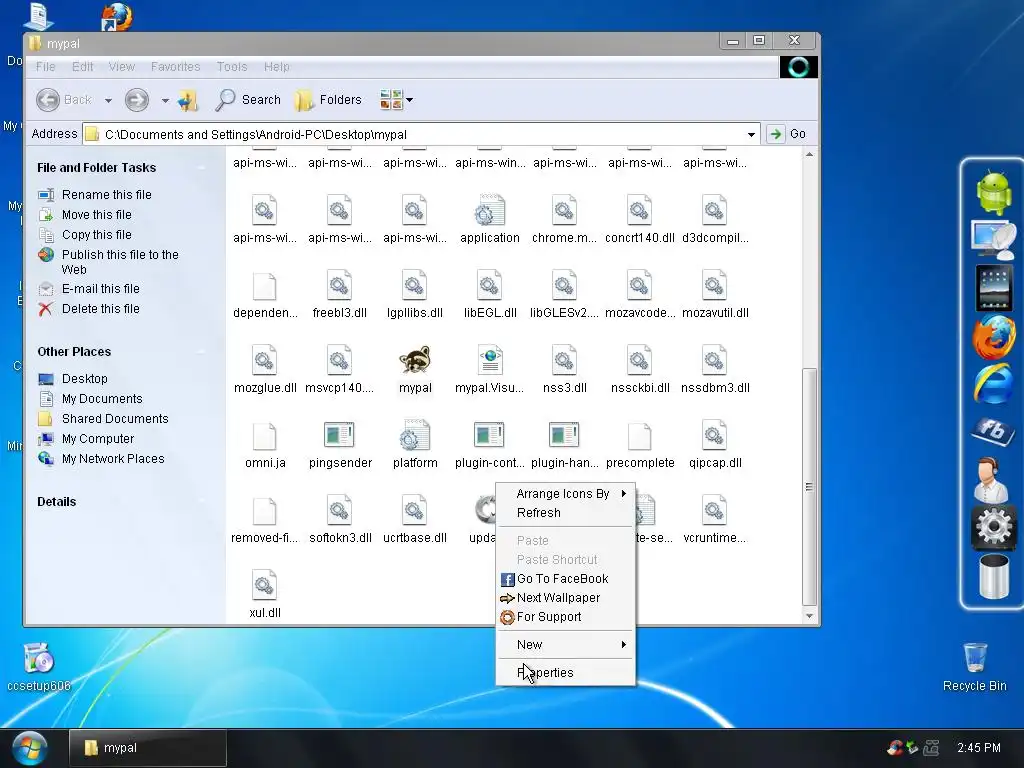This screenshot has width=1024, height=768.
Task: Click Rename this file link
Action: pyautogui.click(x=106, y=195)
